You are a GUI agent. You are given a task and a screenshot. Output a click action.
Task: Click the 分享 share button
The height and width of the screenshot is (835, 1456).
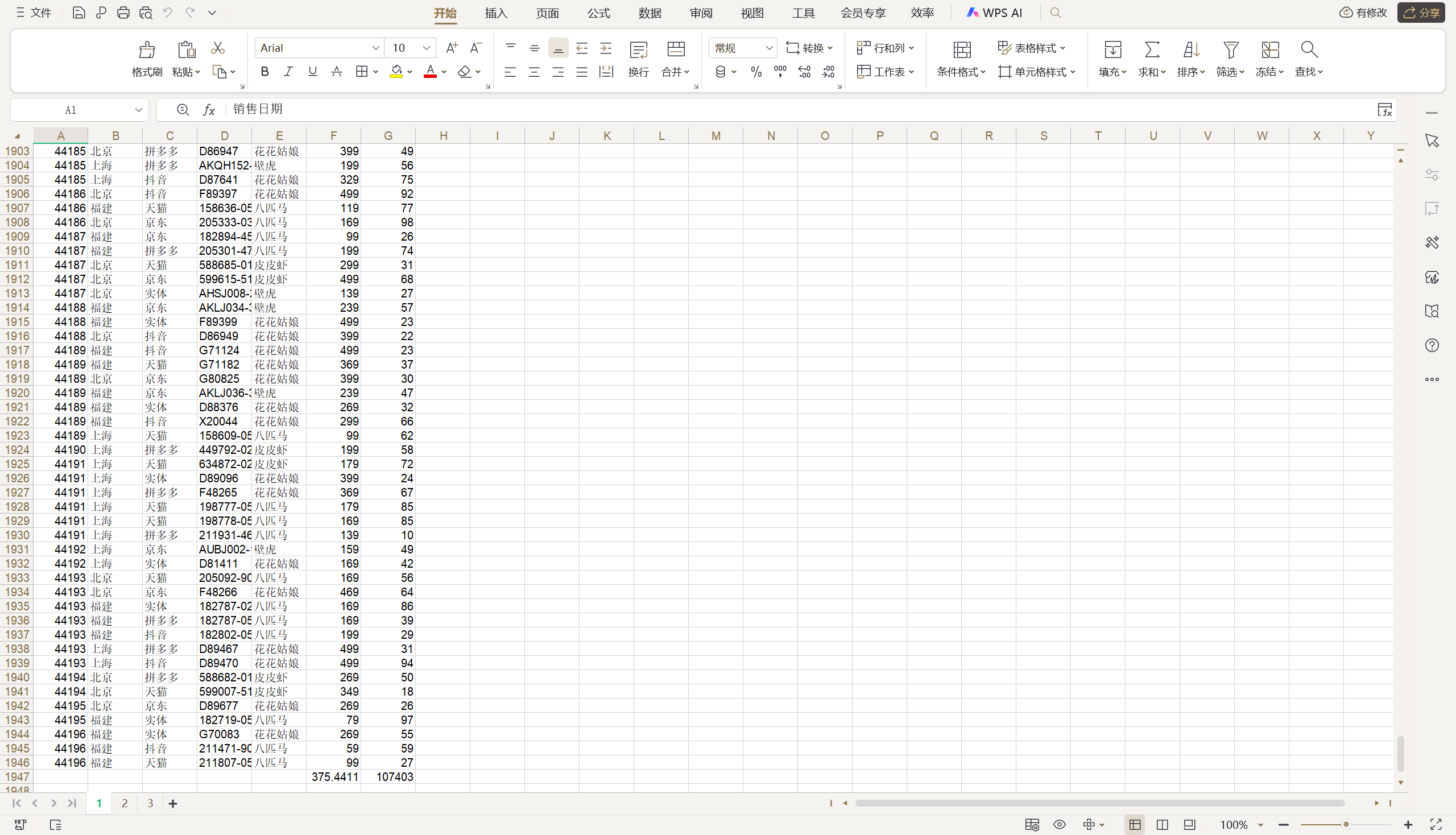click(x=1421, y=13)
